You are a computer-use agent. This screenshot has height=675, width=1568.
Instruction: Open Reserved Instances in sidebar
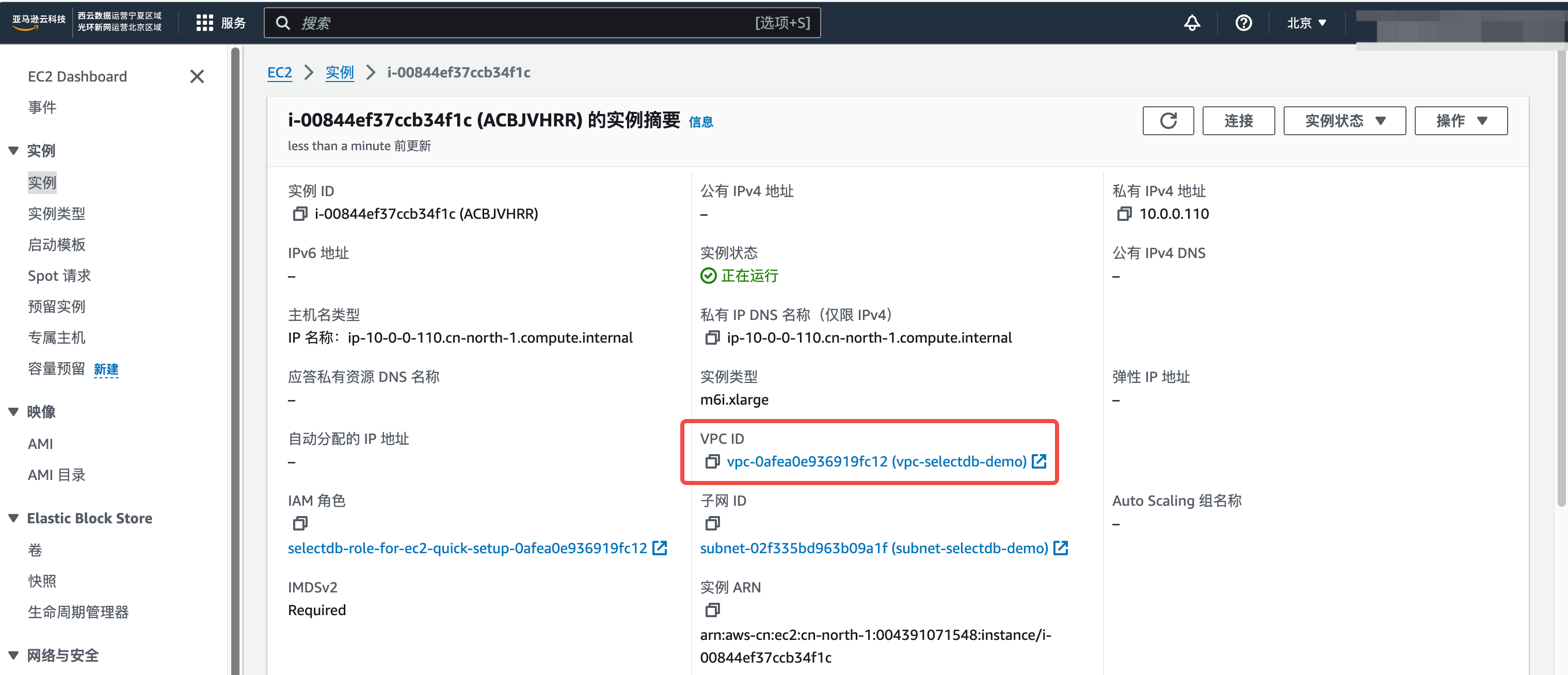coord(57,307)
